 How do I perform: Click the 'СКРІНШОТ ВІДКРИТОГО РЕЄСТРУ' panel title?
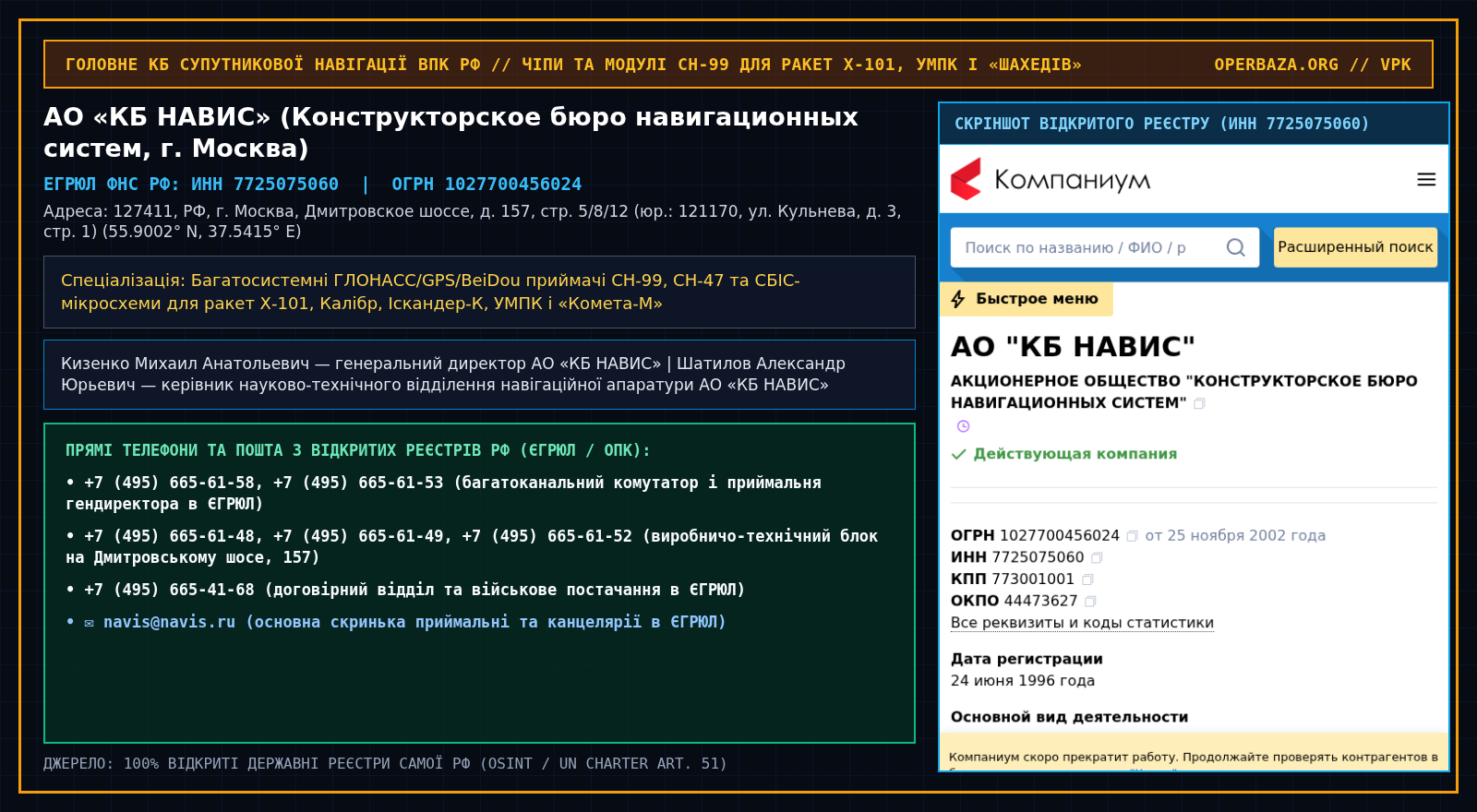tap(1161, 124)
